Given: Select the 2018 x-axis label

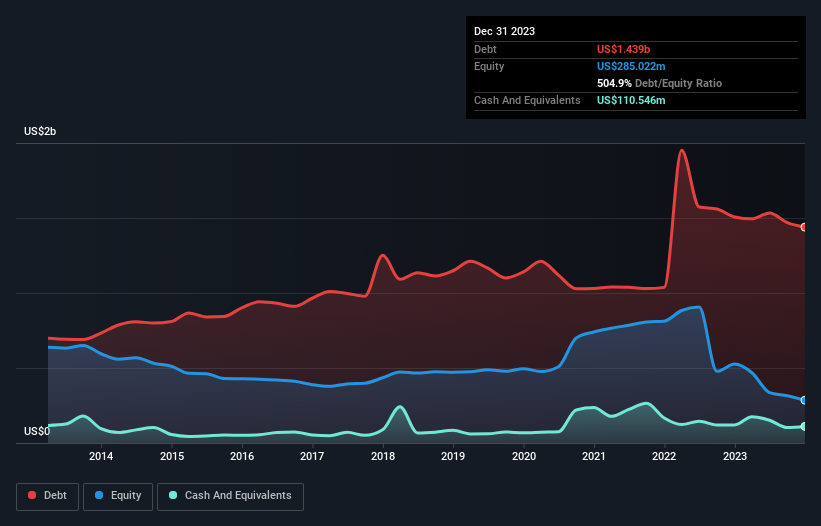Looking at the screenshot, I should (383, 456).
